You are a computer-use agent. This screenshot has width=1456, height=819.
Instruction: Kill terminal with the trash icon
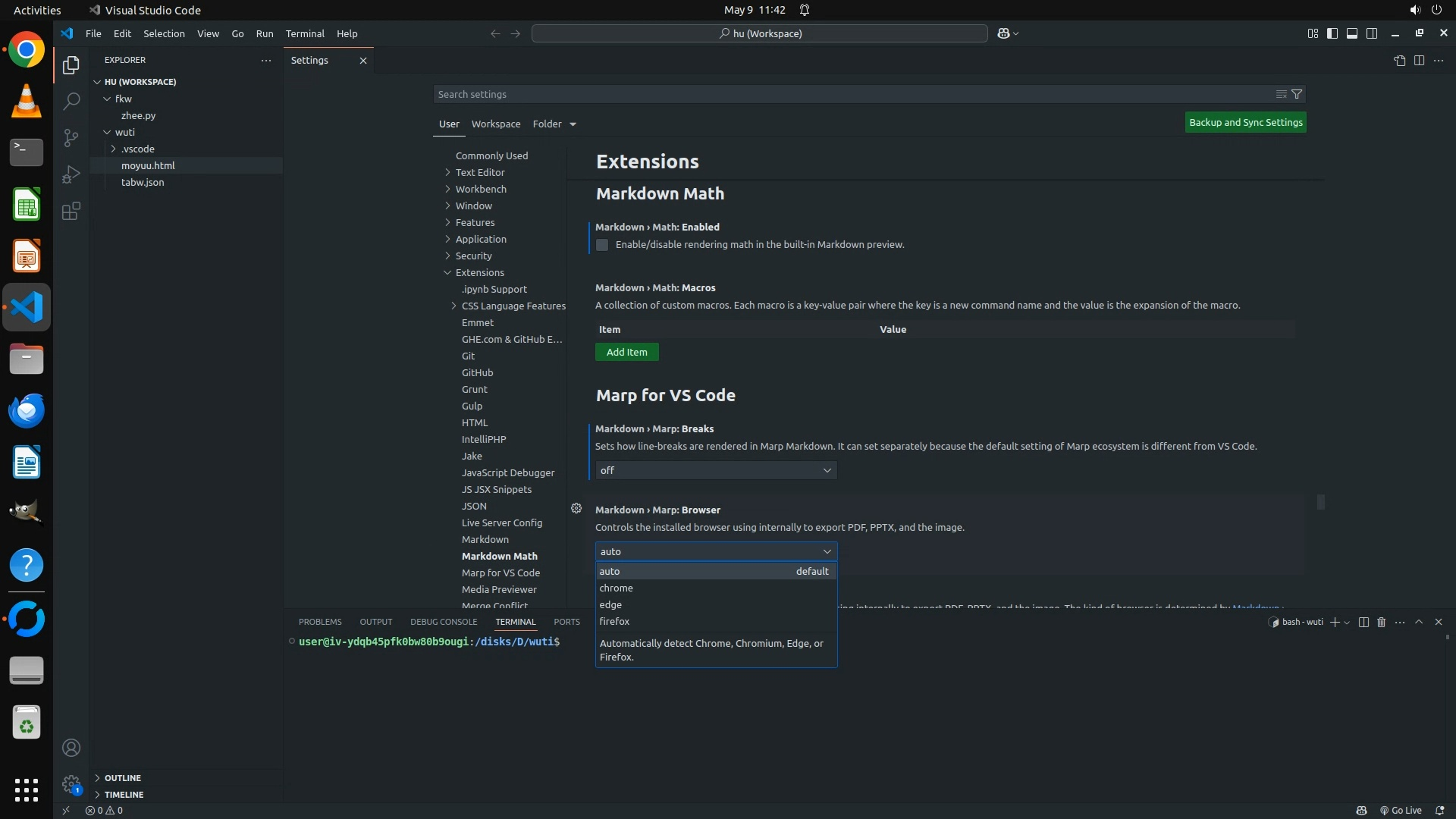(x=1381, y=622)
